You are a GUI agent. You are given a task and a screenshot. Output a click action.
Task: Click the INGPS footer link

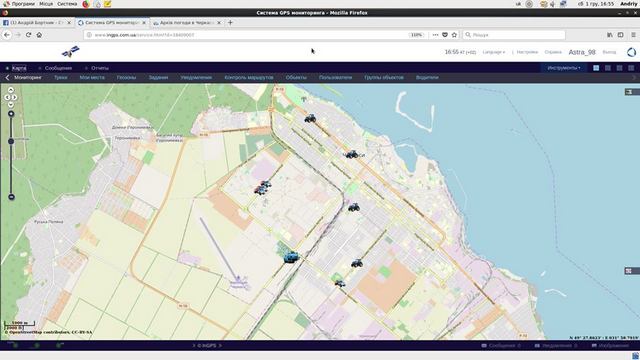pos(207,346)
